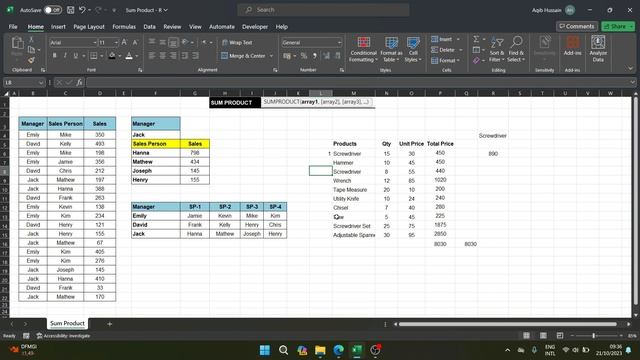Click the horizontal scrollbar
Image resolution: width=640 pixels, height=360 pixels.
click(x=508, y=324)
